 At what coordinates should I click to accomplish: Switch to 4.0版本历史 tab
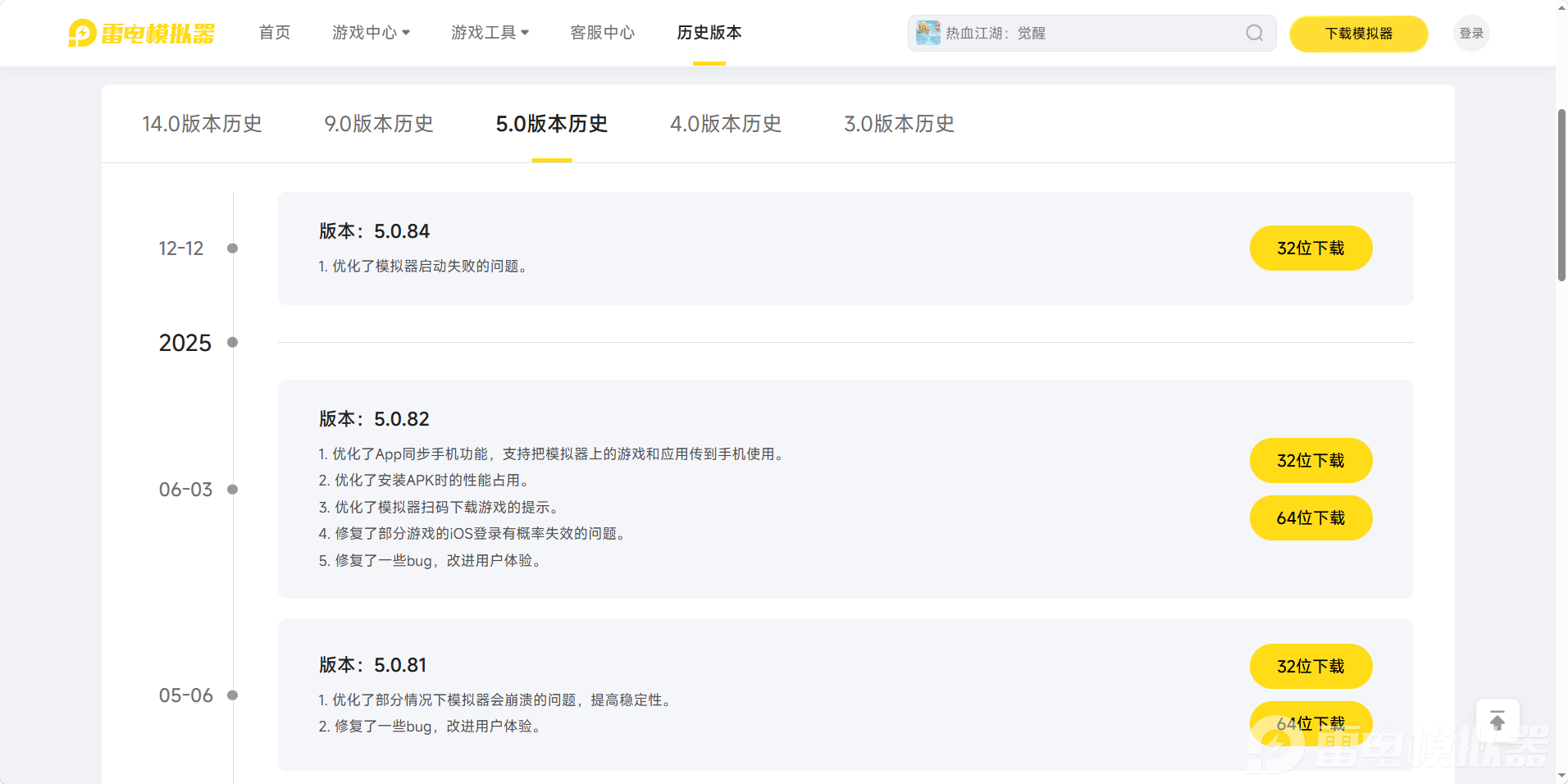[726, 124]
